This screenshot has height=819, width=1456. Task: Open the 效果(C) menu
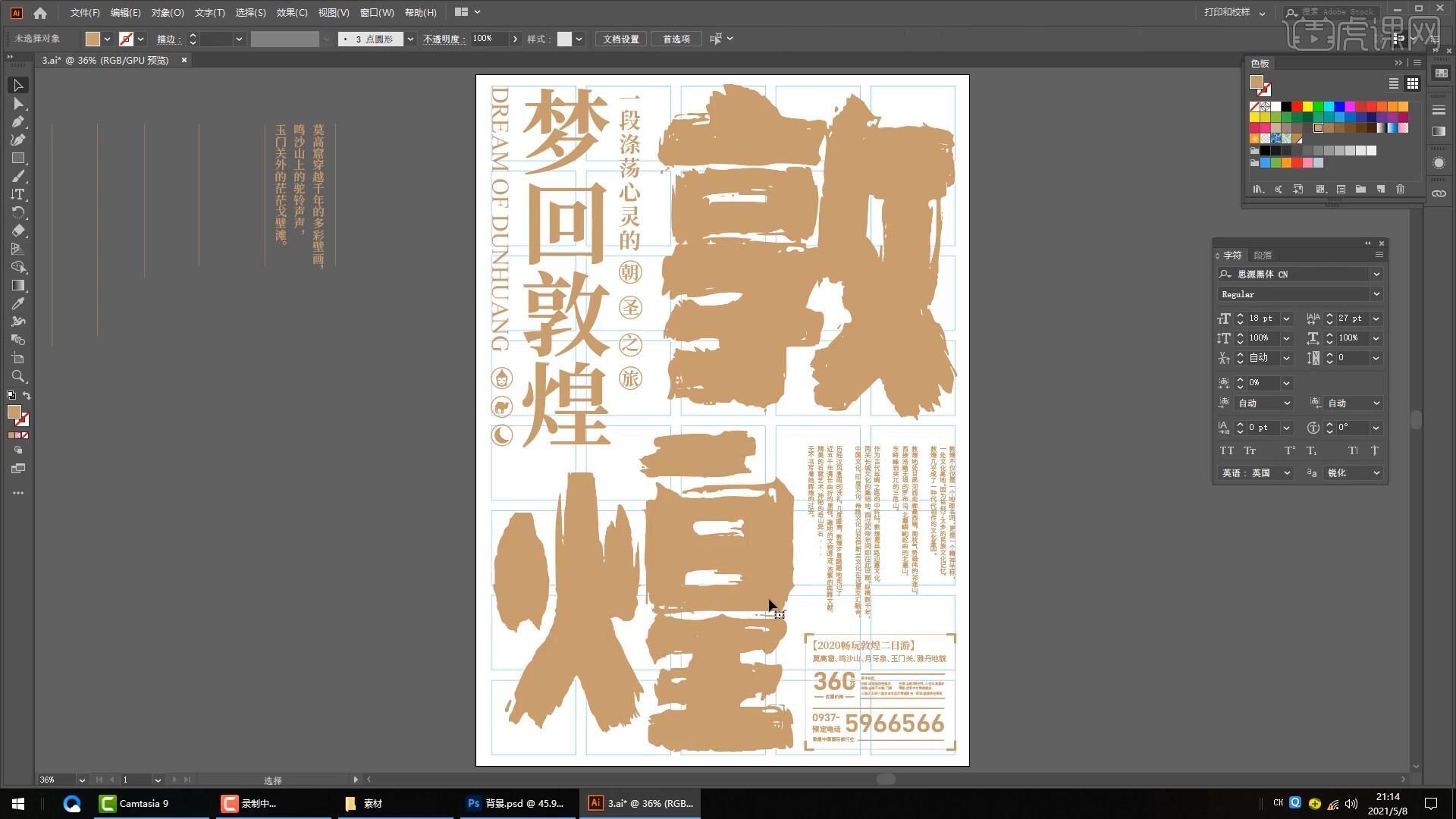pyautogui.click(x=291, y=12)
